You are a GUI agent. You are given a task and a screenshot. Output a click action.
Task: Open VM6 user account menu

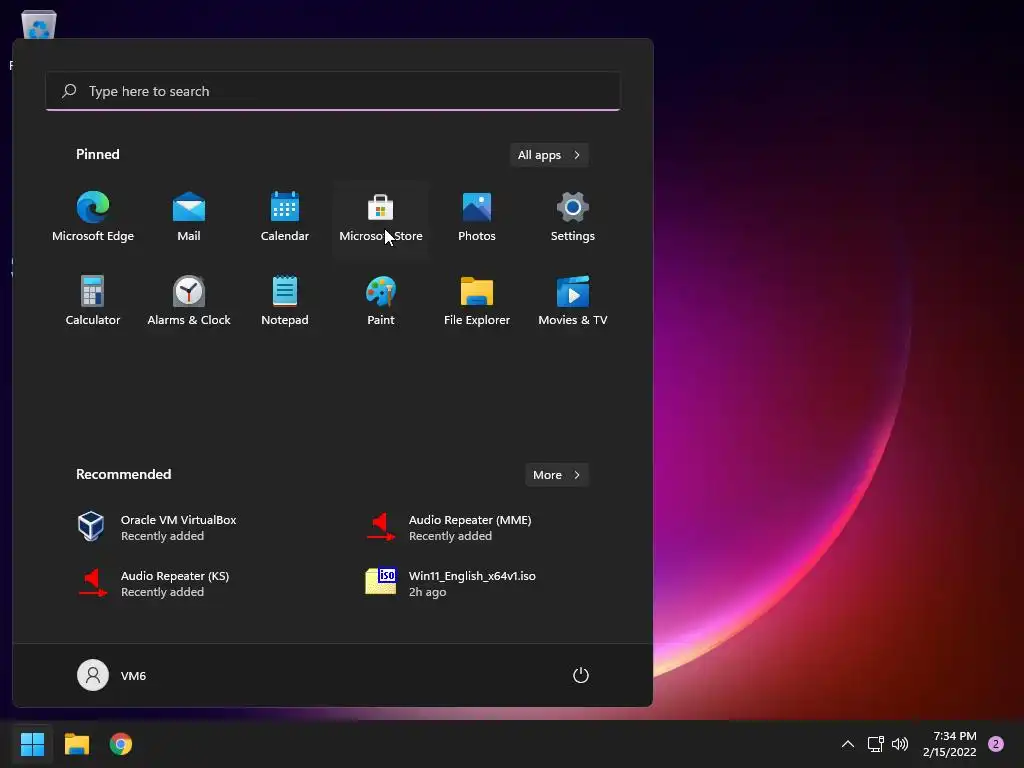[x=112, y=675]
